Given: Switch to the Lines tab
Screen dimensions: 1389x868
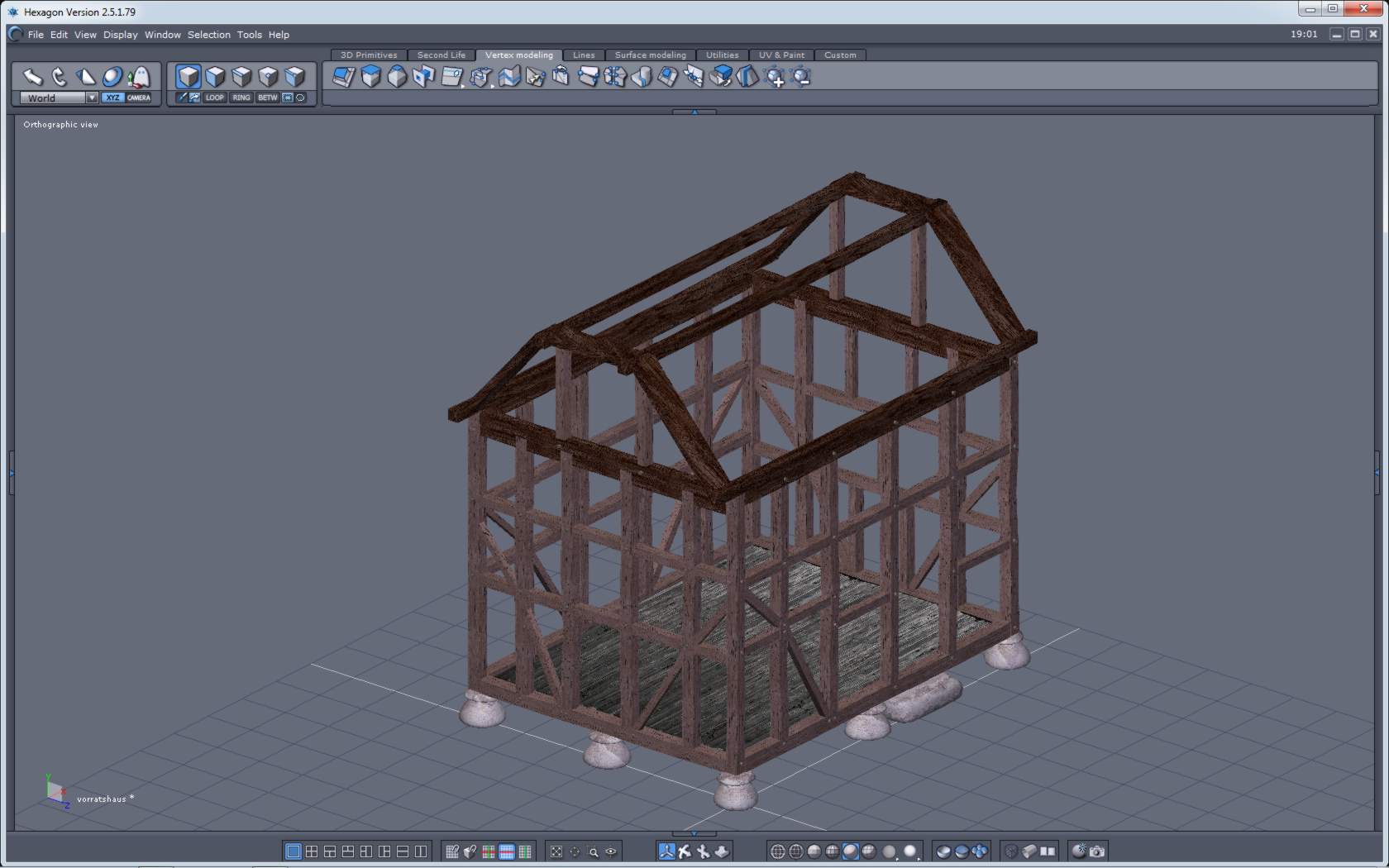Looking at the screenshot, I should coord(584,55).
